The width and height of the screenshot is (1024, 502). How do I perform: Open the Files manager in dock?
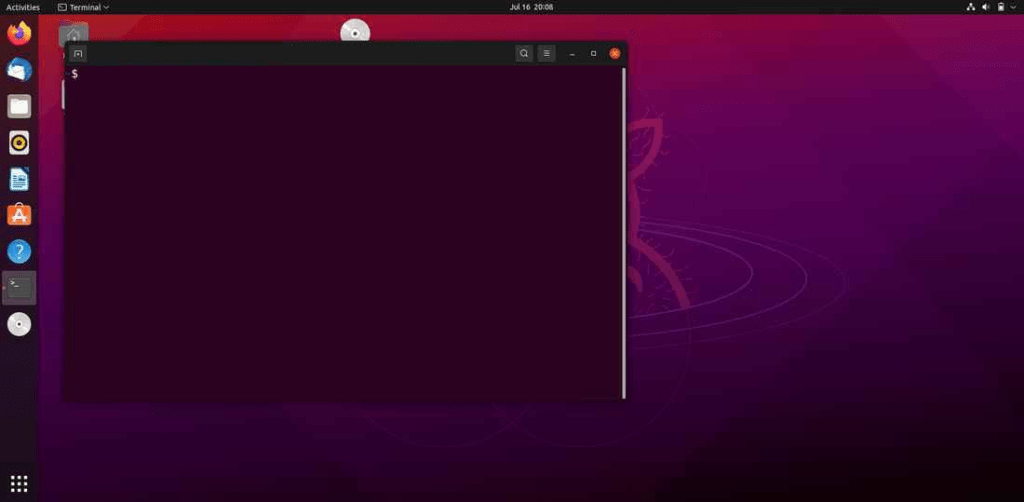19,106
